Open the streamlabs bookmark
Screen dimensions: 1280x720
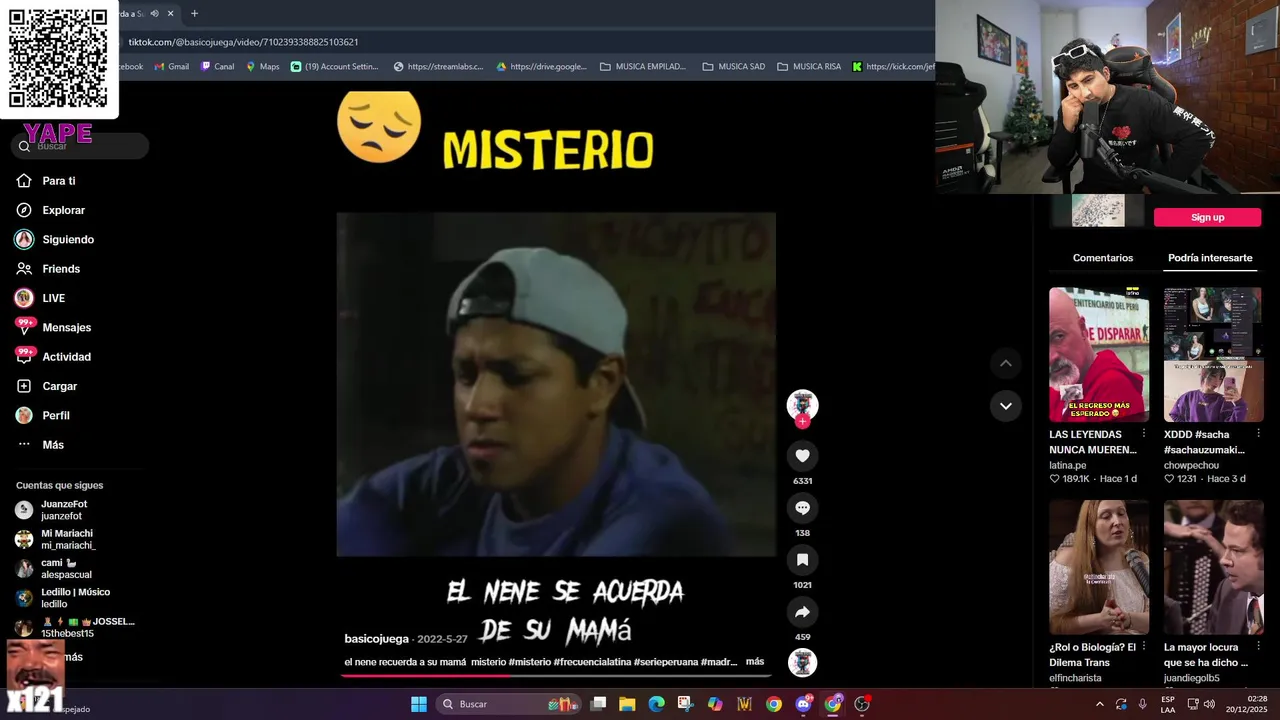click(438, 67)
